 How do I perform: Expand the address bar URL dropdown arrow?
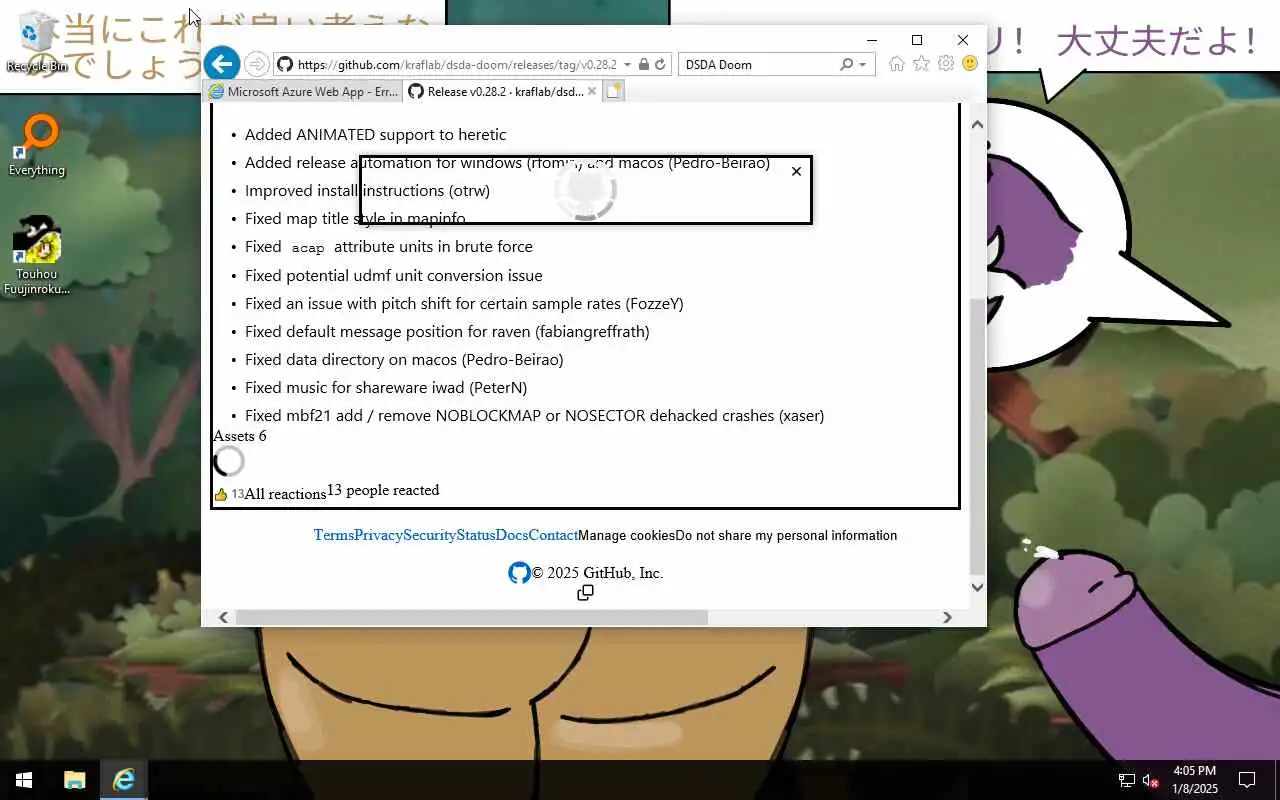coord(627,64)
